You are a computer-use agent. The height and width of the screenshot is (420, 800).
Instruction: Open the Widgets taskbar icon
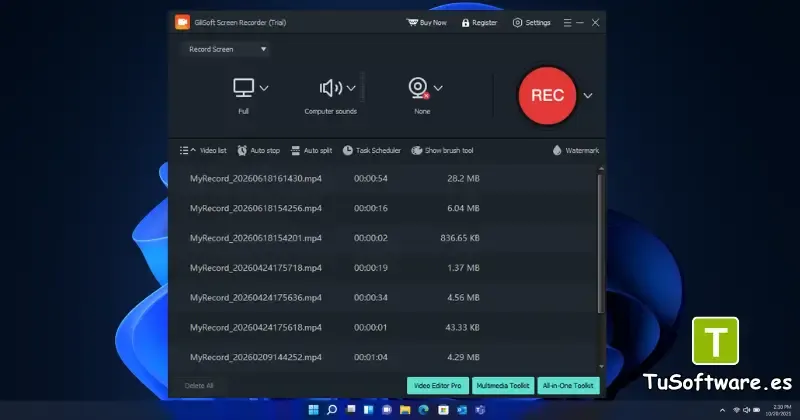point(368,410)
